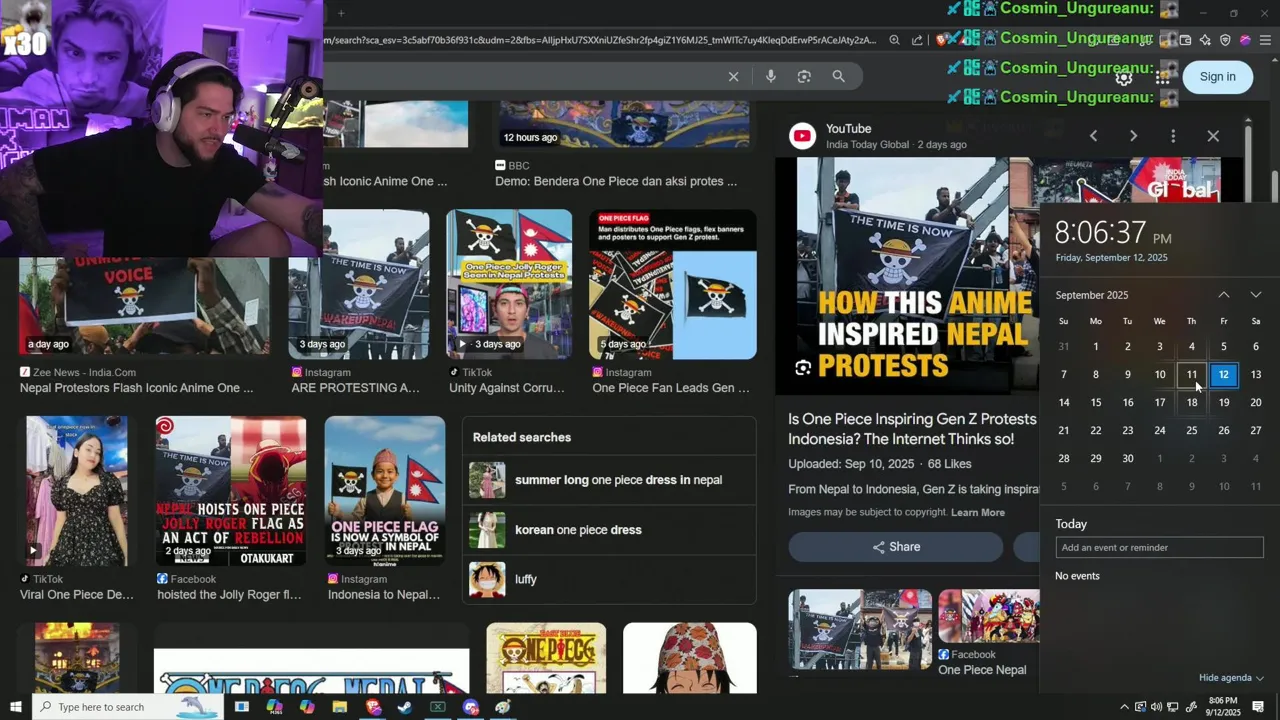Open the Paint palette icon on taskbar
This screenshot has height=720, width=1280.
[503, 707]
